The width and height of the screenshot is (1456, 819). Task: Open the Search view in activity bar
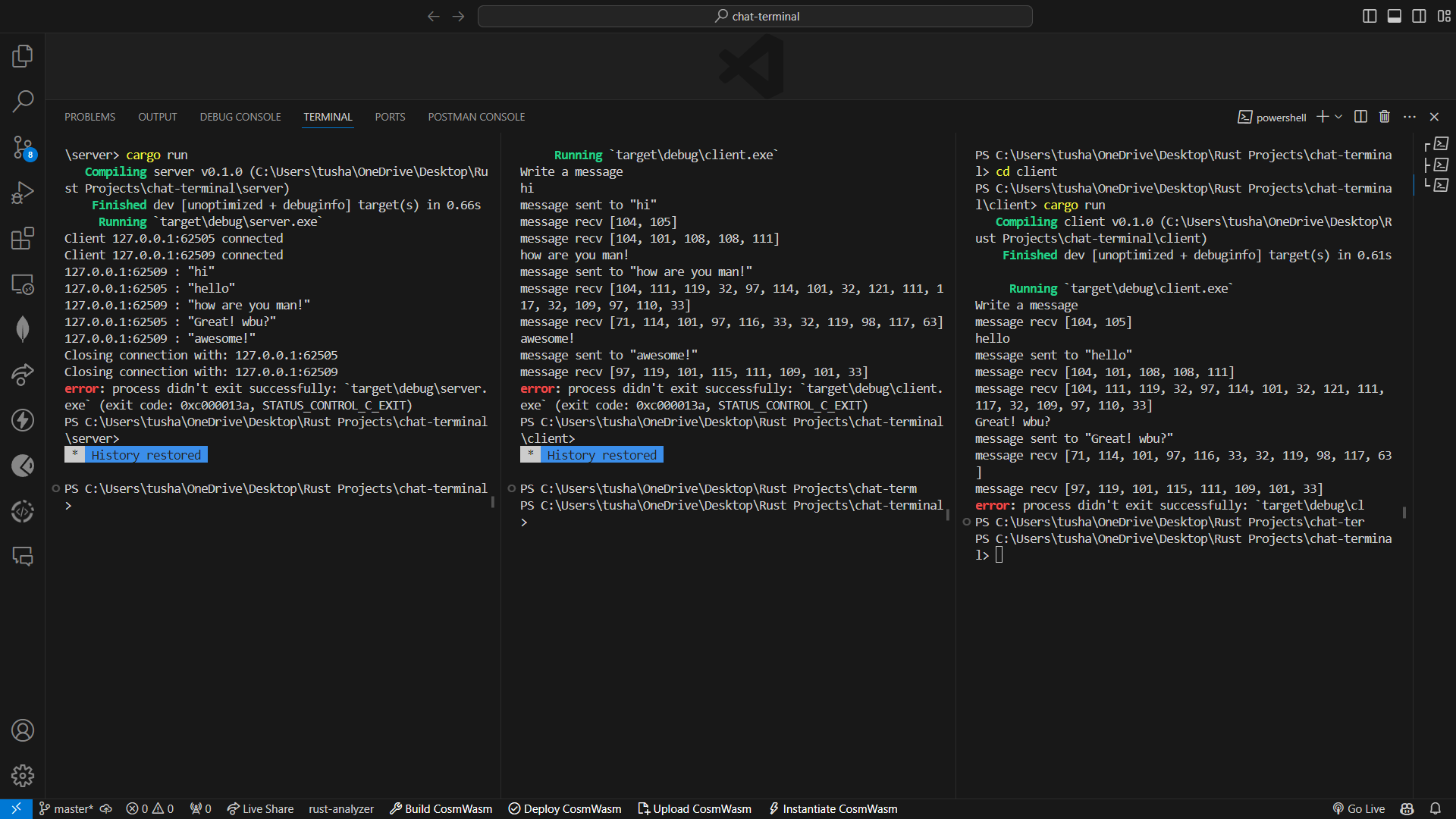[x=23, y=101]
